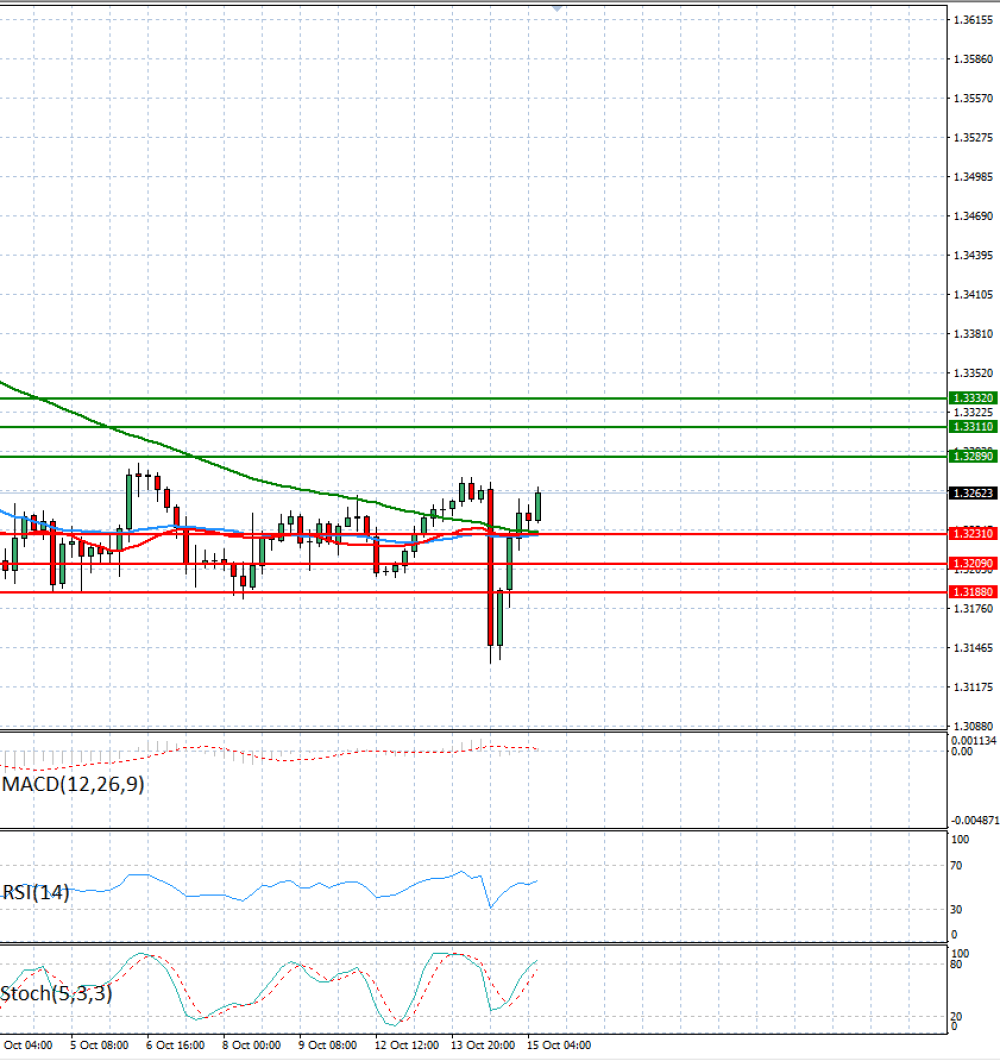The width and height of the screenshot is (1000, 1061).
Task: Click the MACD(12,26,9) indicator label
Action: (x=73, y=784)
